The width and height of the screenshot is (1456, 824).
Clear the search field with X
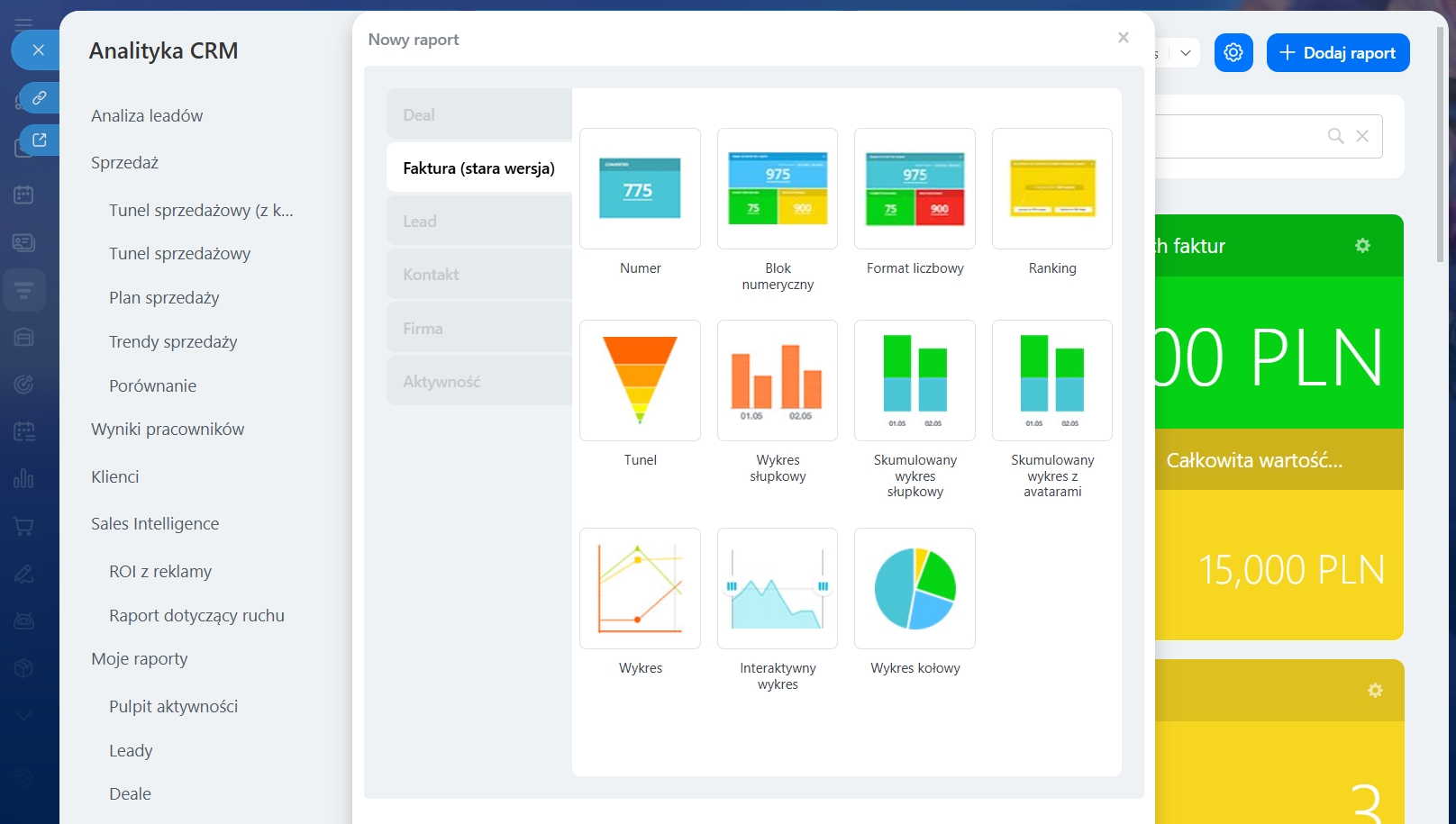[1362, 136]
